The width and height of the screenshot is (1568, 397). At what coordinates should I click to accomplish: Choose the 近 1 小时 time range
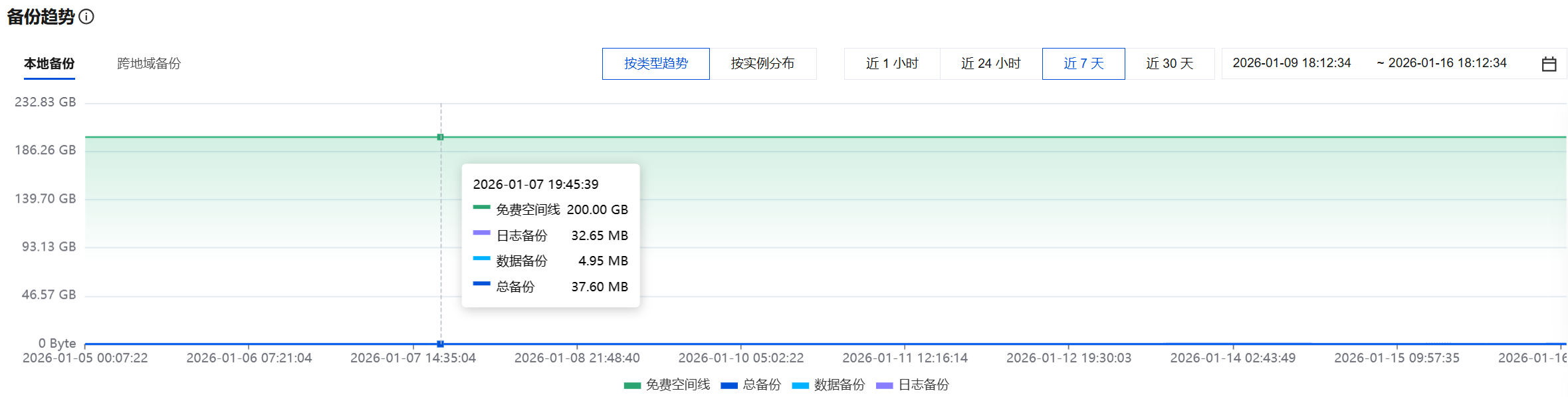(x=892, y=64)
